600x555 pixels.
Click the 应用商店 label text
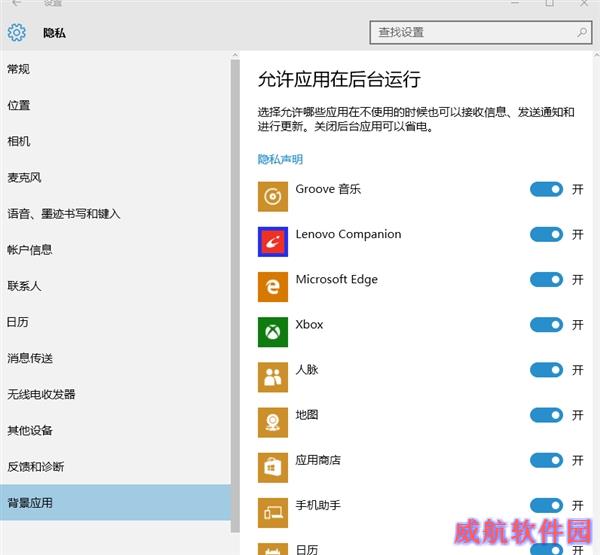point(318,460)
